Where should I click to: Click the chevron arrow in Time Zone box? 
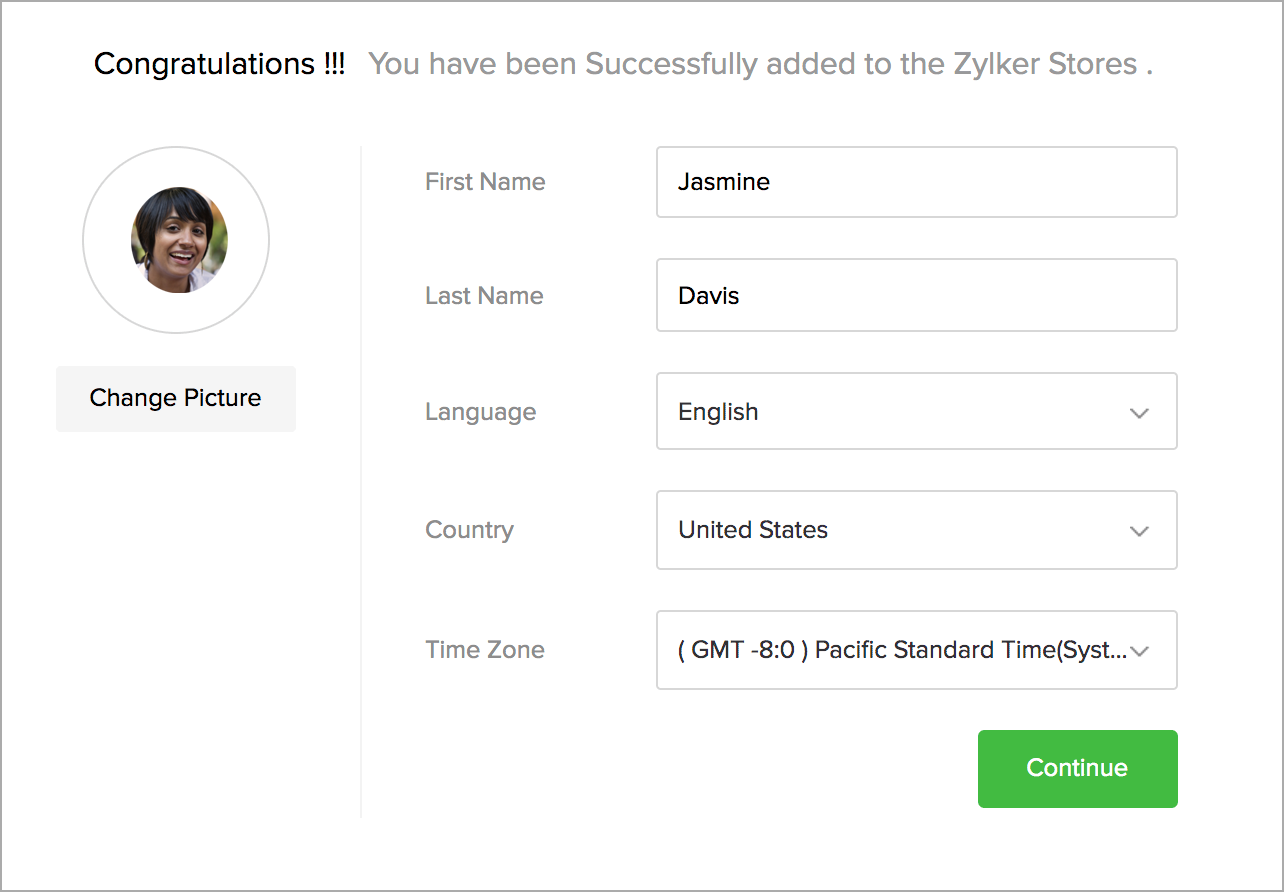pos(1139,651)
